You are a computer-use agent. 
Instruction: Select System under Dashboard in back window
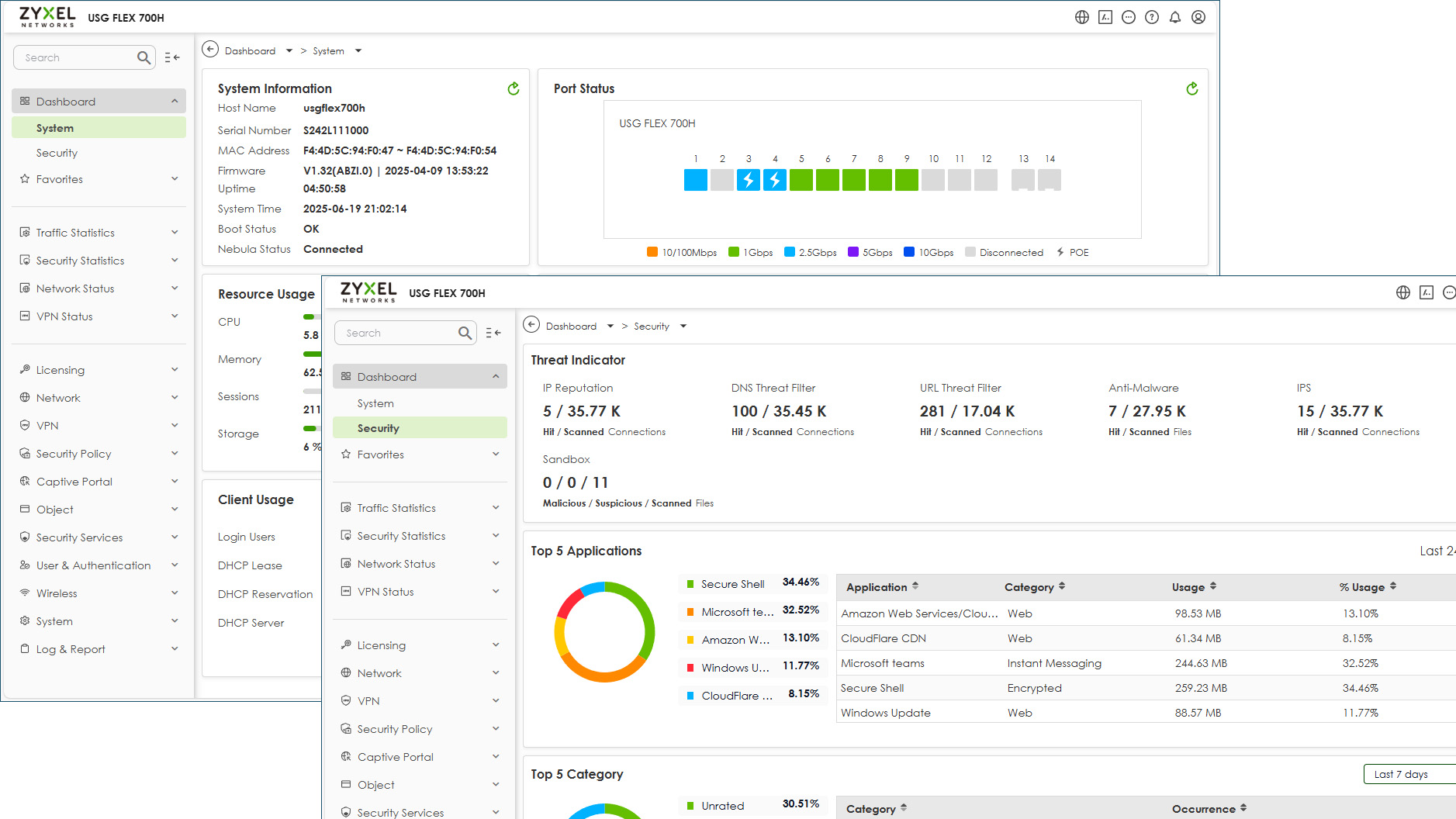[99, 128]
